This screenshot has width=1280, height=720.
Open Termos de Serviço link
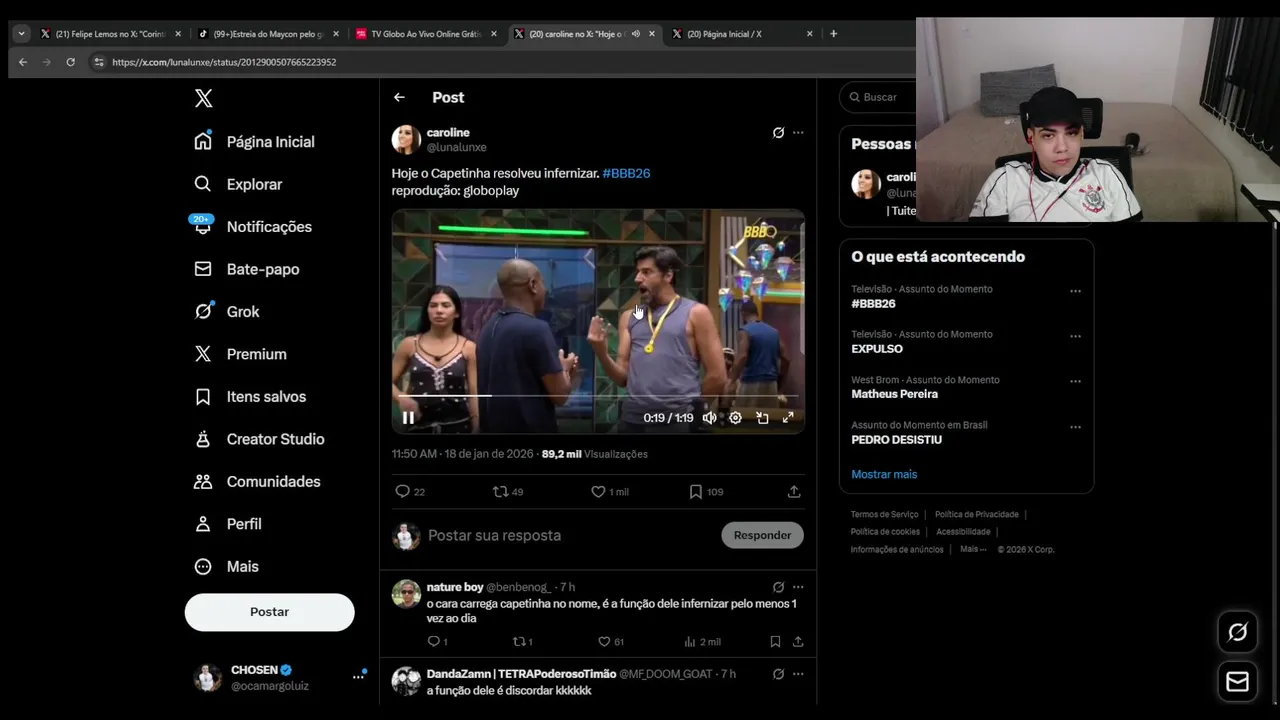coord(884,514)
